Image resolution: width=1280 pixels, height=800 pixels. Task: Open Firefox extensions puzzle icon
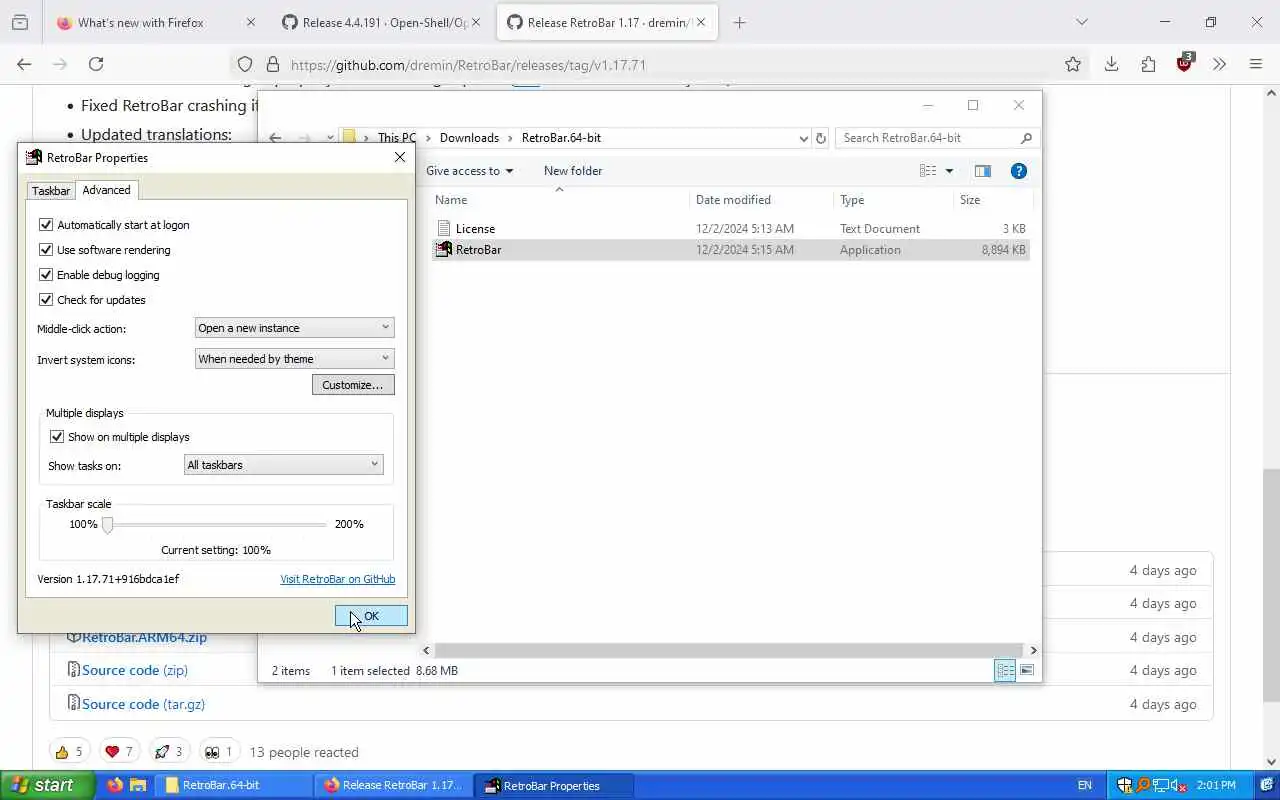coord(1148,65)
